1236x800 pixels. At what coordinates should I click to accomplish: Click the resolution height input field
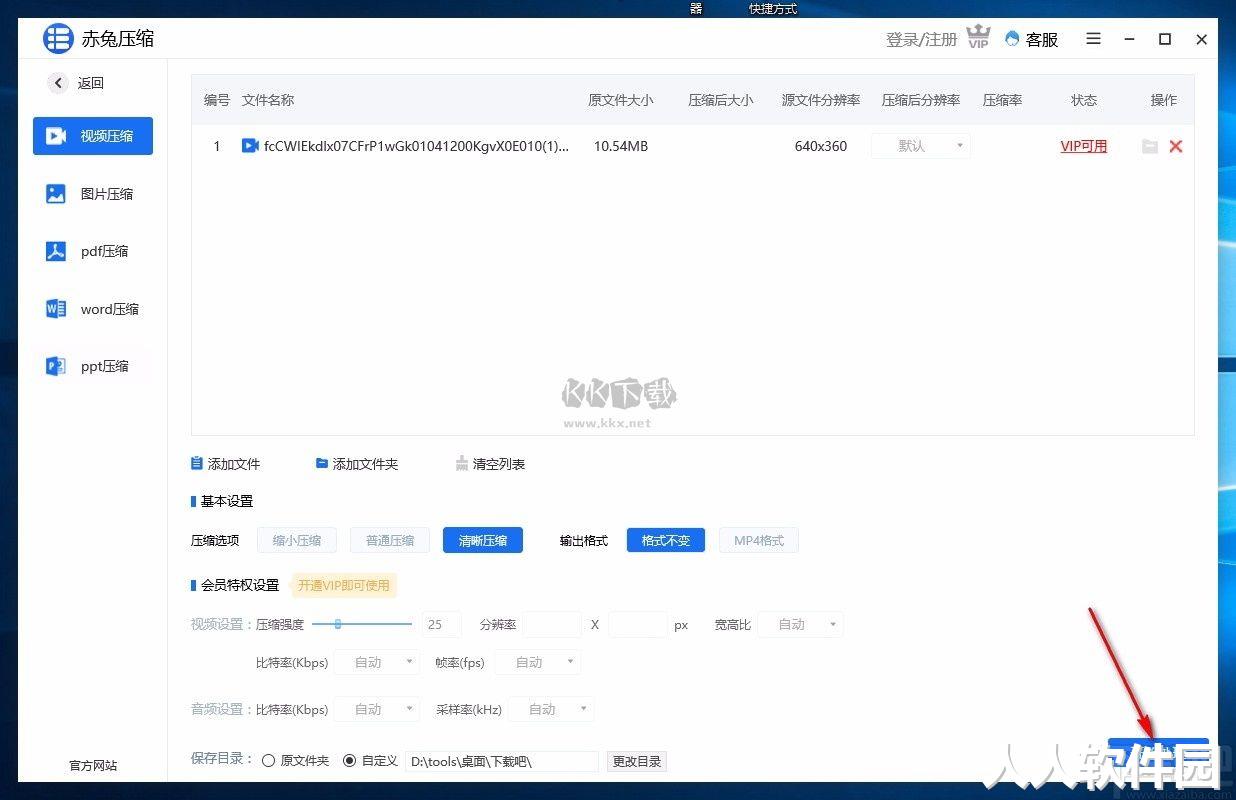point(638,624)
